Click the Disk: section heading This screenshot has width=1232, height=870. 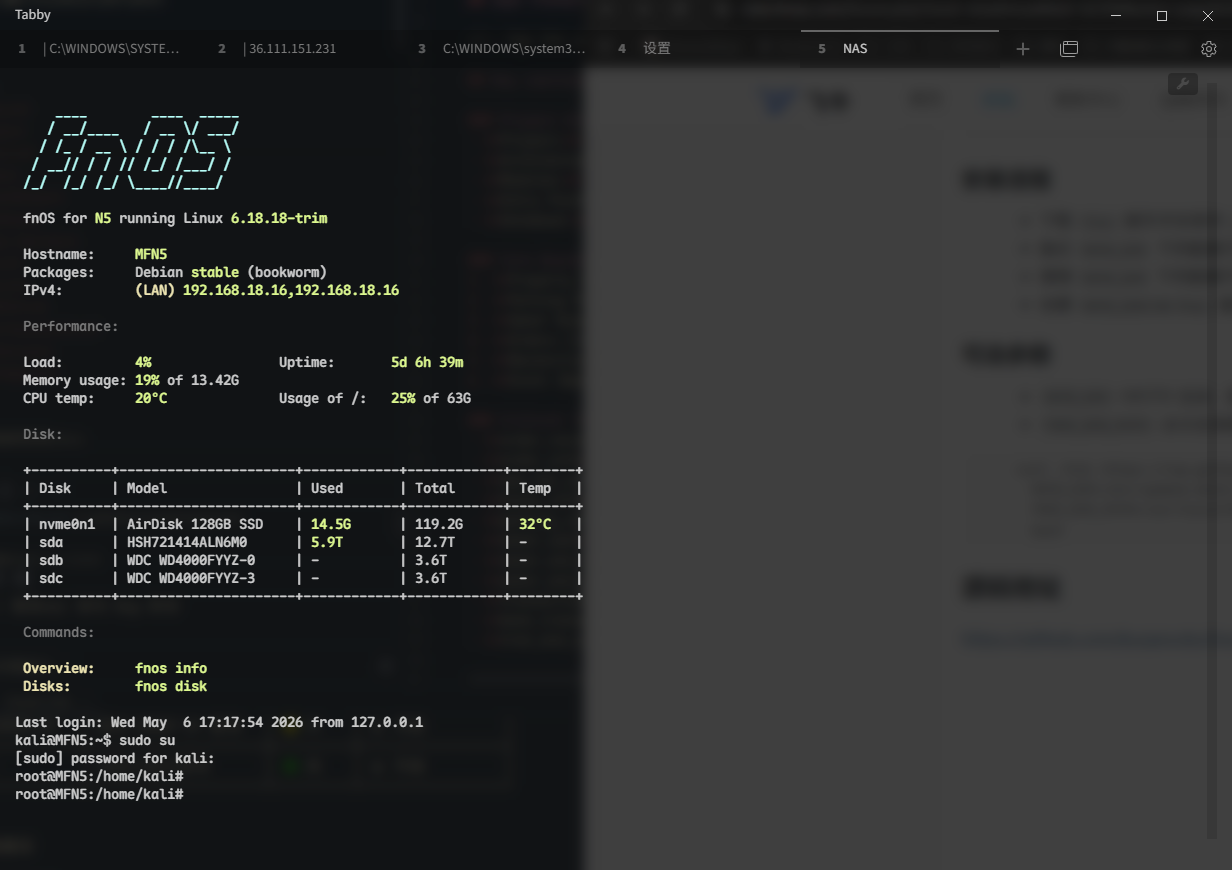[43, 434]
